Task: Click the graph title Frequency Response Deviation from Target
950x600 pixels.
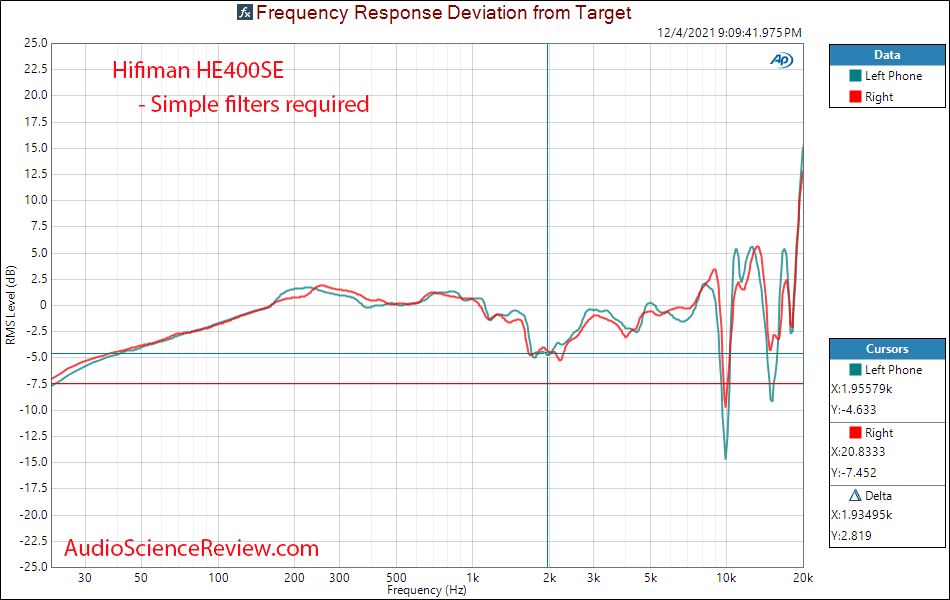Action: [x=443, y=12]
